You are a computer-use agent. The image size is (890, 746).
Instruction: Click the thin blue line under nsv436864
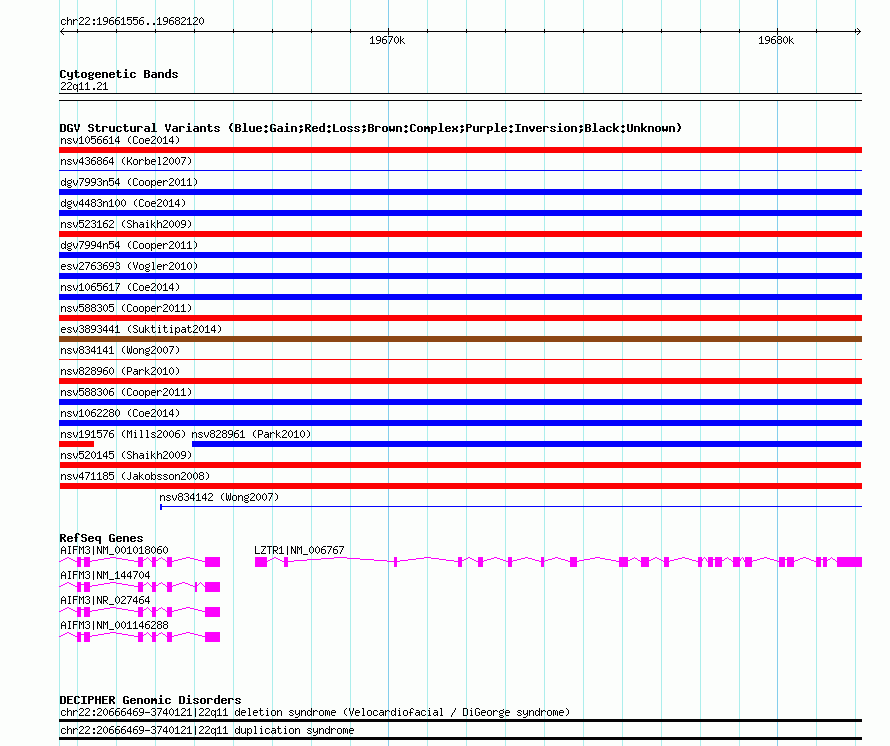460,170
